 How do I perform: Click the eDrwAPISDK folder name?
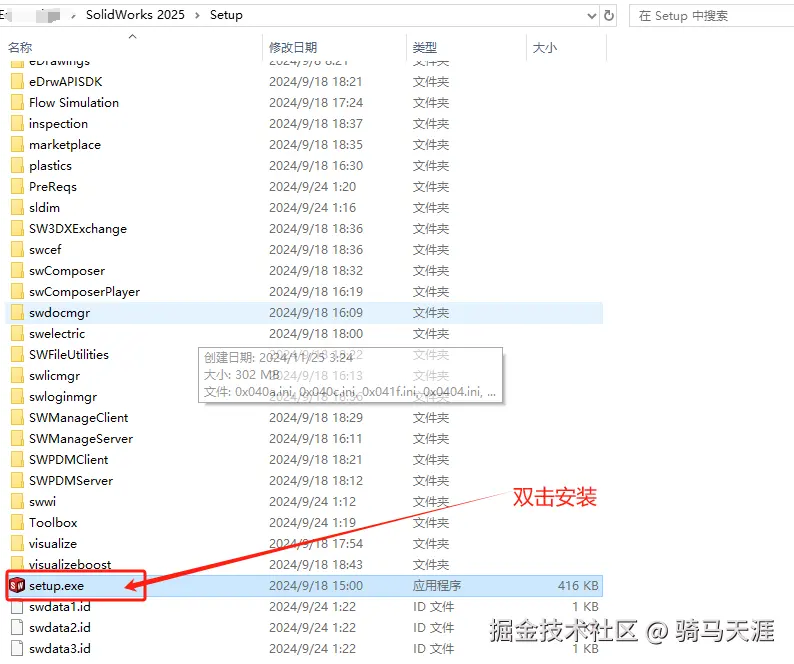(x=65, y=82)
